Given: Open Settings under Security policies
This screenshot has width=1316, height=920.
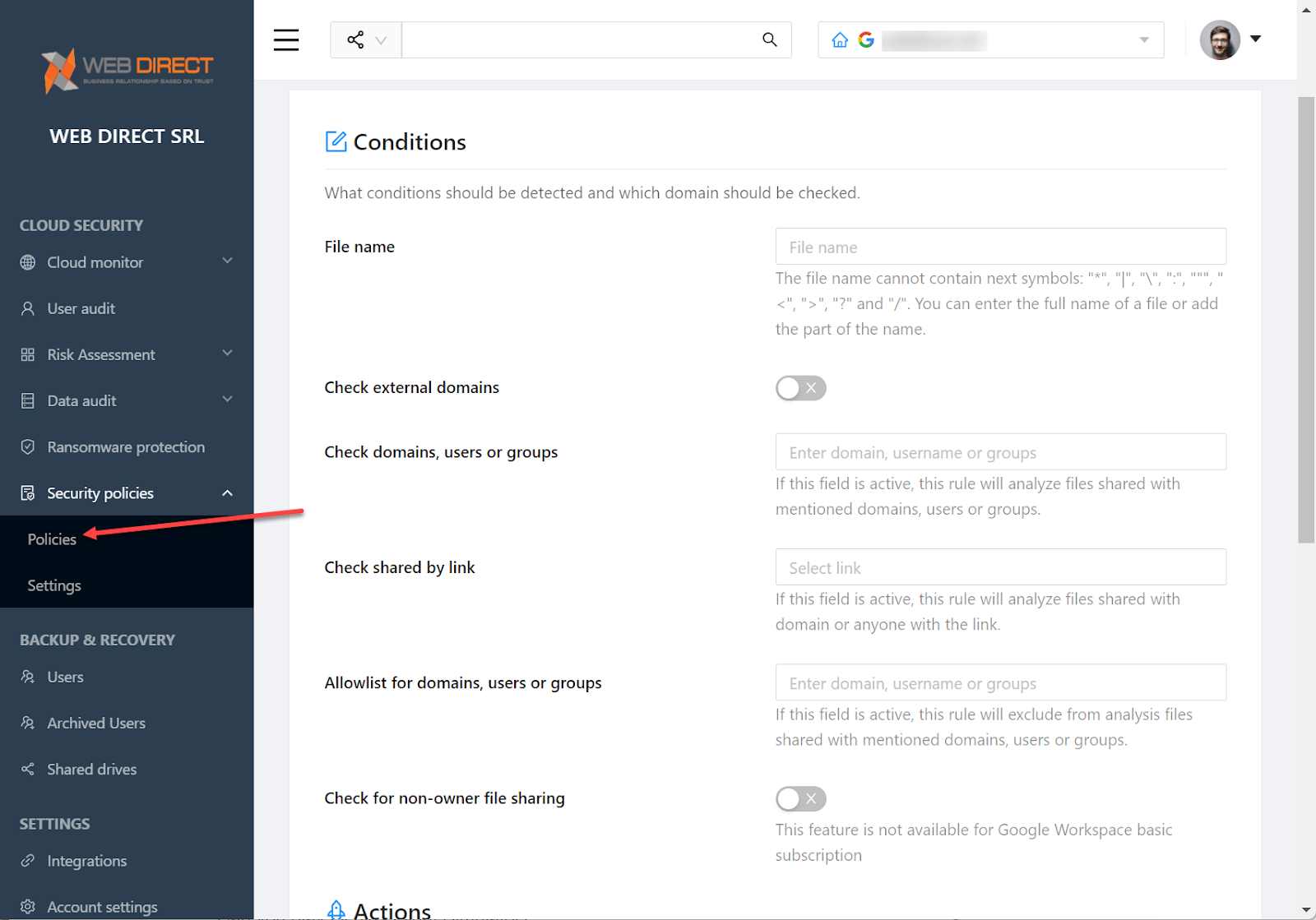Looking at the screenshot, I should coord(53,585).
